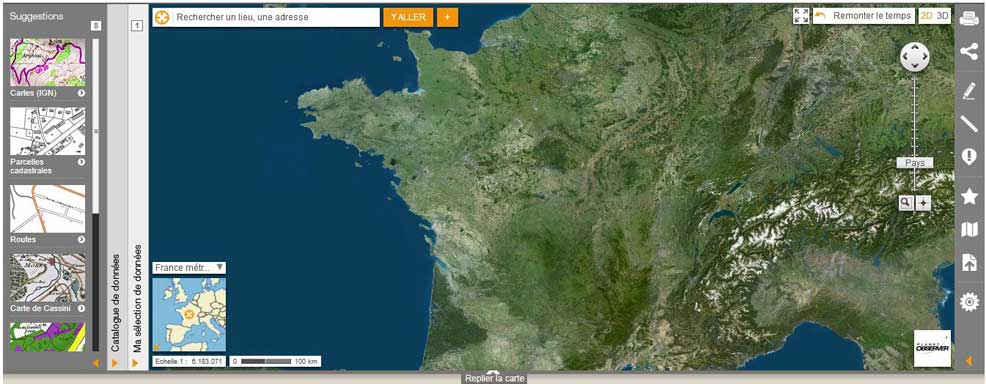Select the pencil drawing tool
986x384 pixels.
969,91
